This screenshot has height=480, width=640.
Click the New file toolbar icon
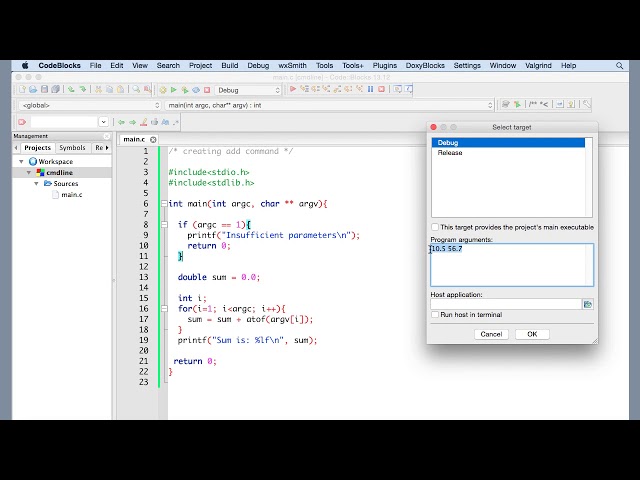click(x=22, y=89)
